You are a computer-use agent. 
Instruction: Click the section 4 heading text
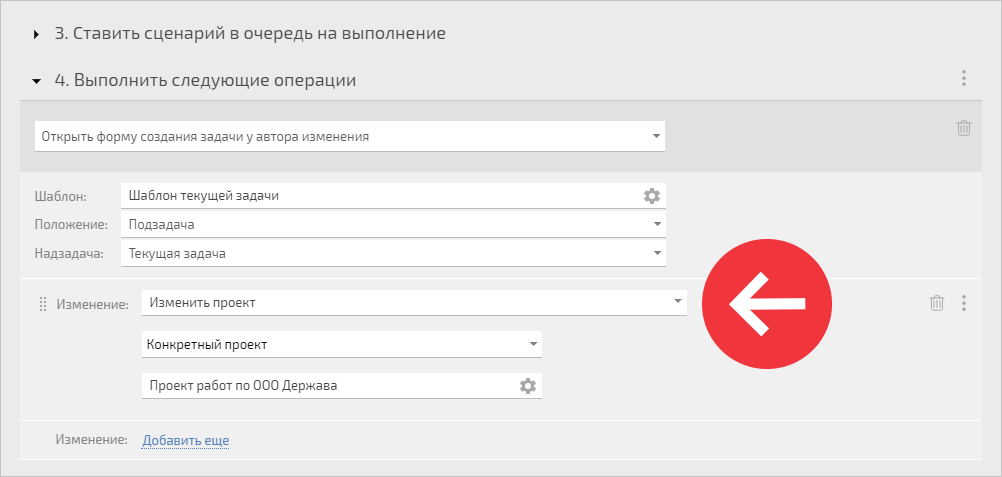pos(205,81)
